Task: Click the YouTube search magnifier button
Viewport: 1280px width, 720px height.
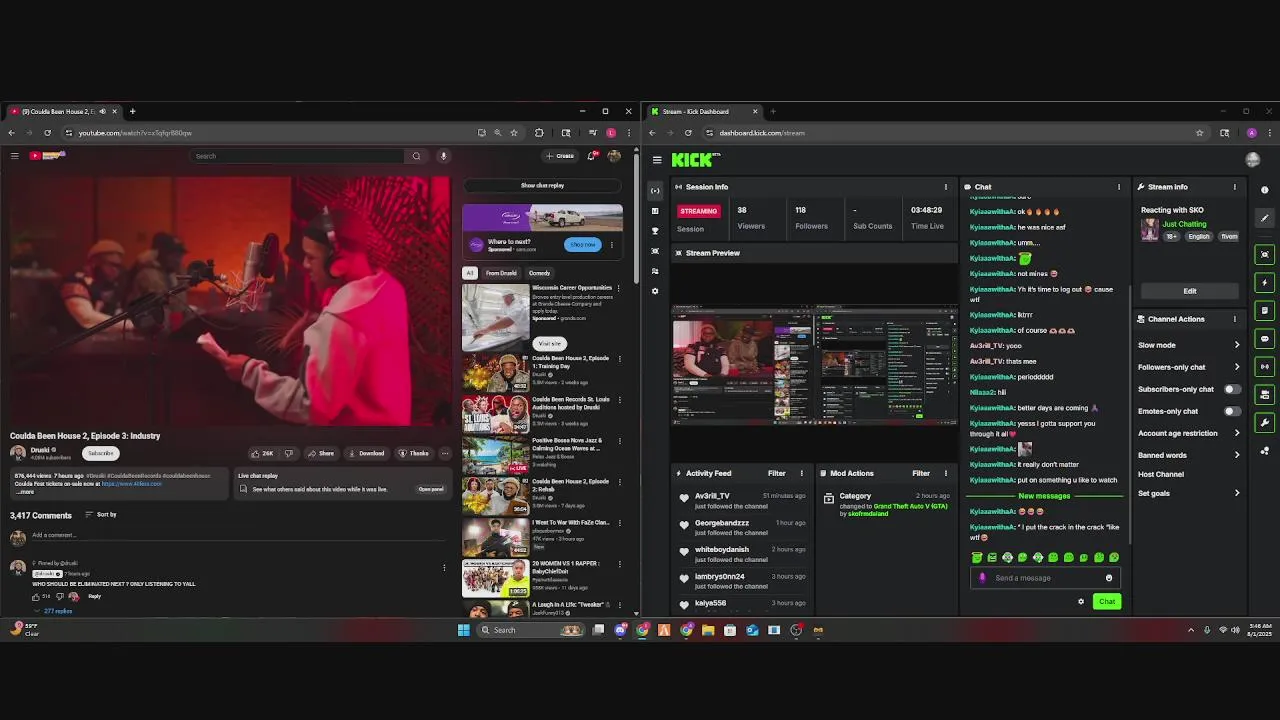Action: [x=416, y=156]
